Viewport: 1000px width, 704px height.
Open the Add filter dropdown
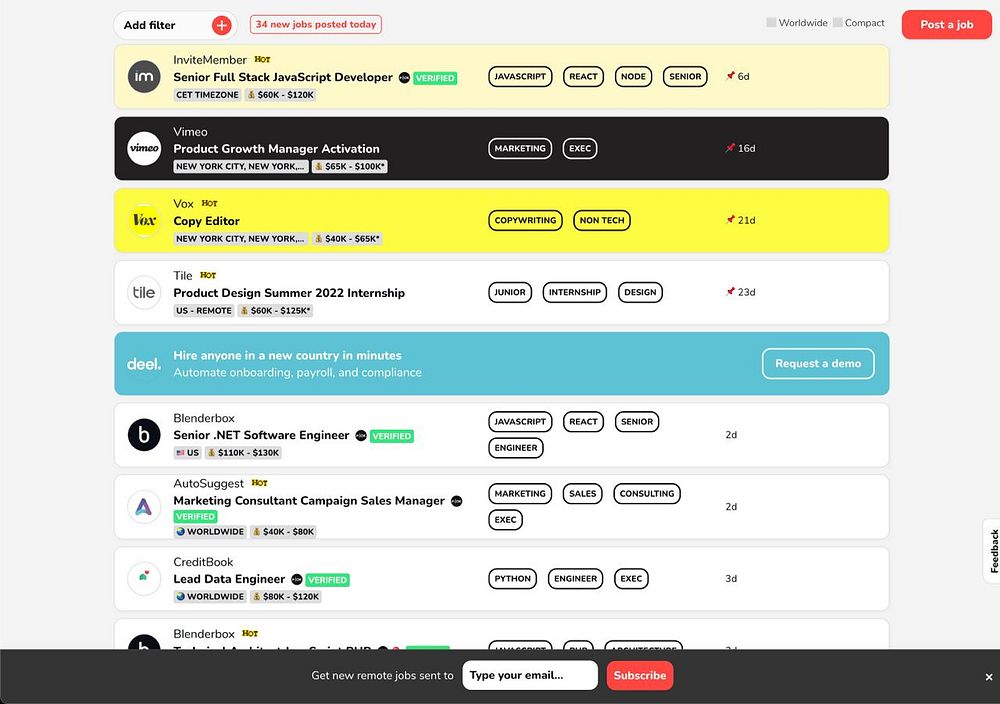(x=175, y=25)
